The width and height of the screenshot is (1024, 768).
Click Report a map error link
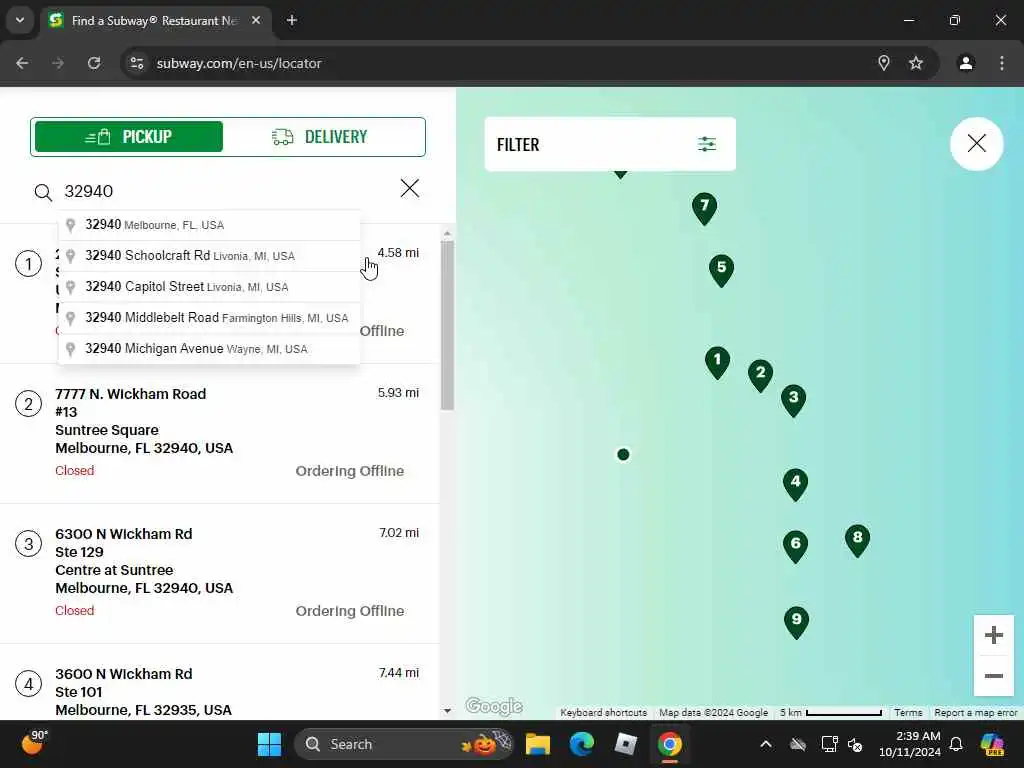[976, 712]
